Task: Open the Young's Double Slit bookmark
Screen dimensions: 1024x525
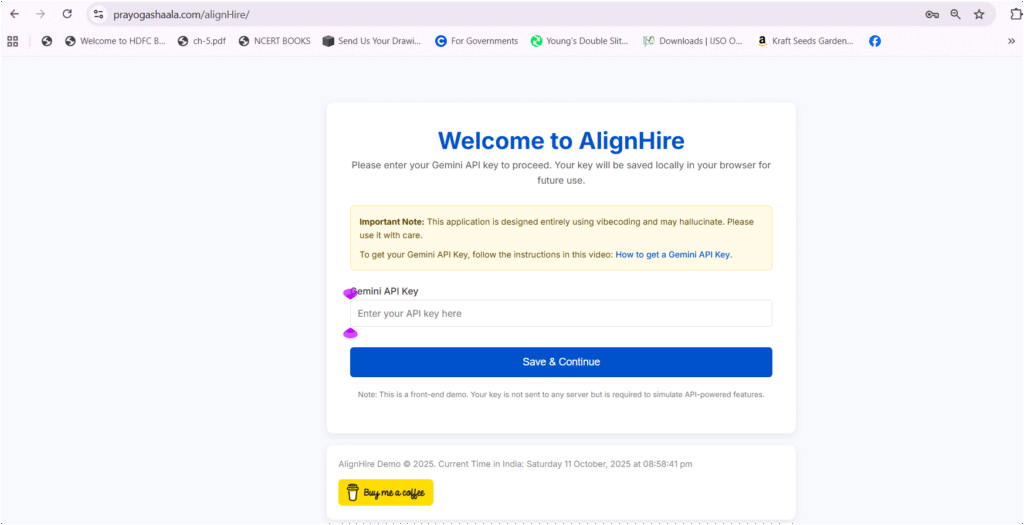Action: point(579,41)
